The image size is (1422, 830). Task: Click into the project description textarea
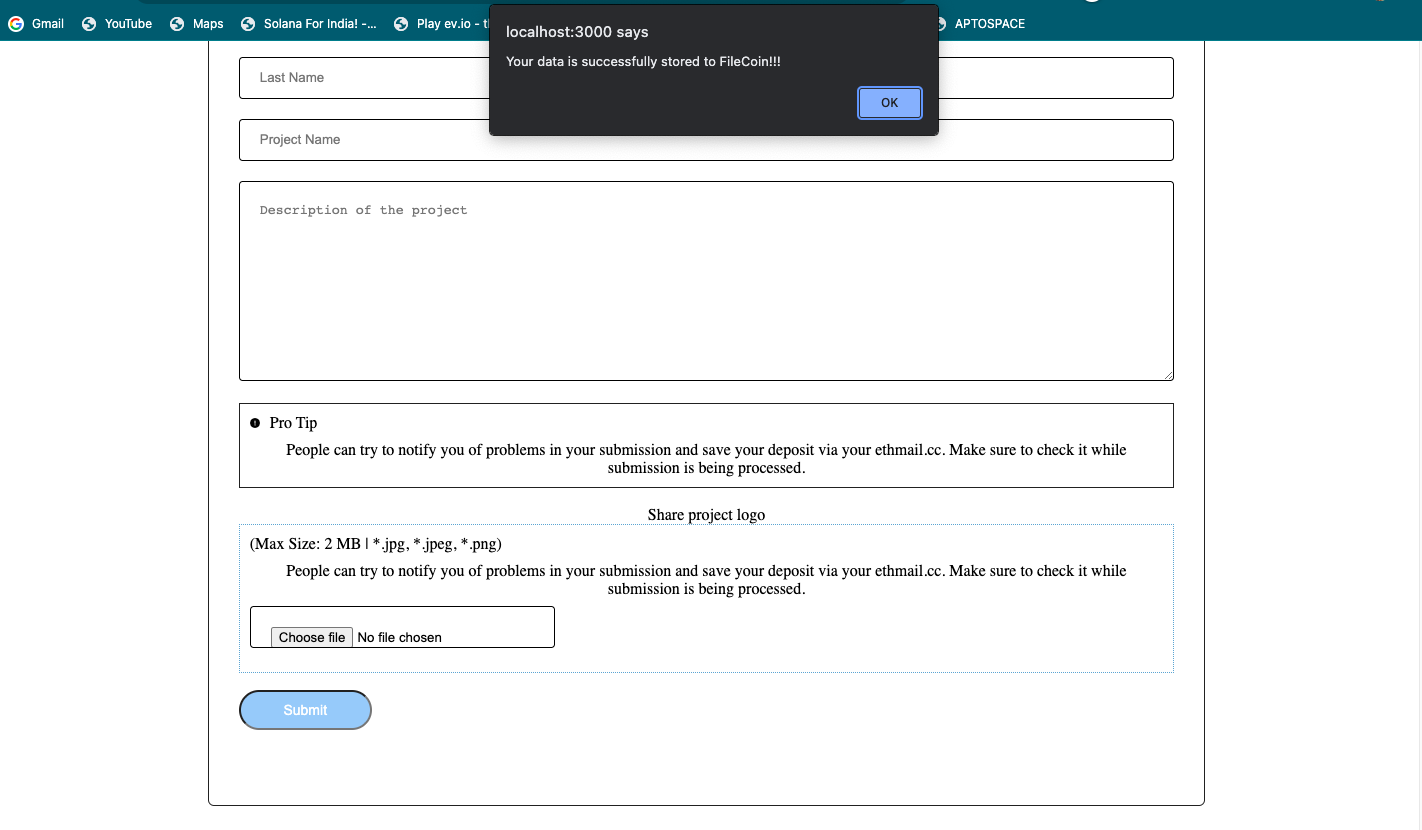(x=706, y=281)
